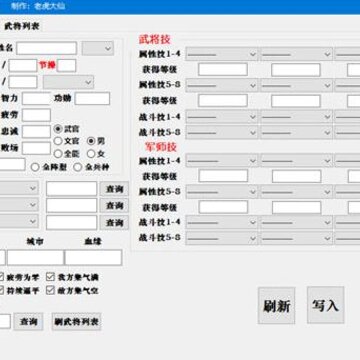
Task: Click the 查询 button beside 刷武将列表
Action: (28, 322)
